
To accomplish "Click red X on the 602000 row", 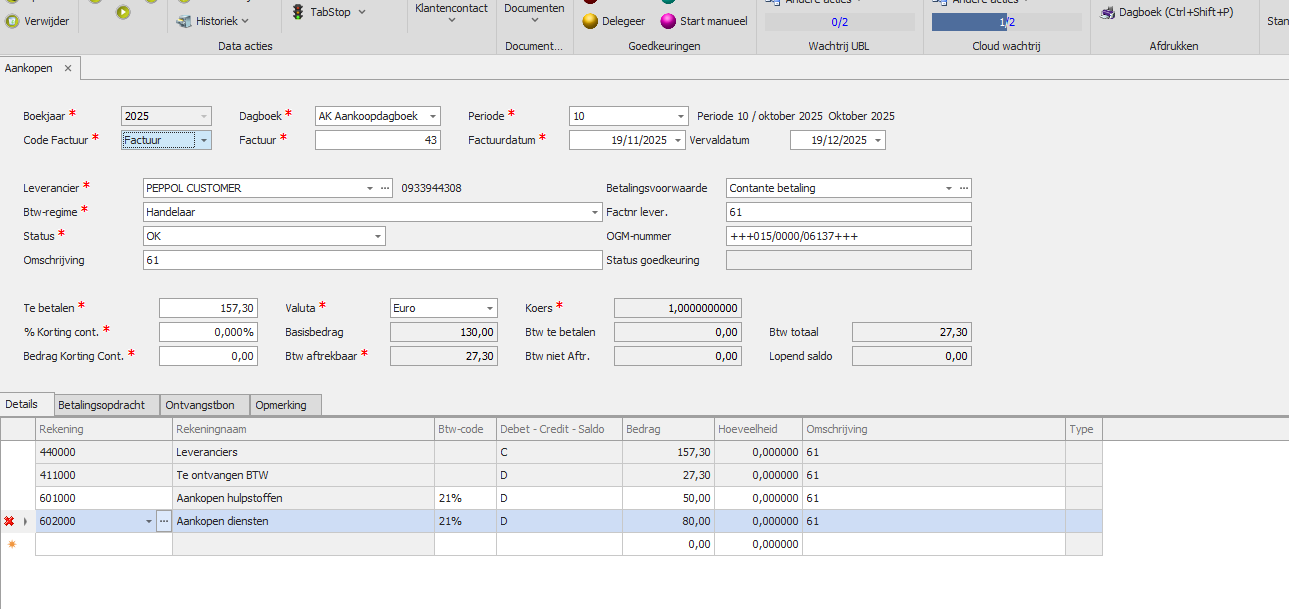I will click(9, 521).
